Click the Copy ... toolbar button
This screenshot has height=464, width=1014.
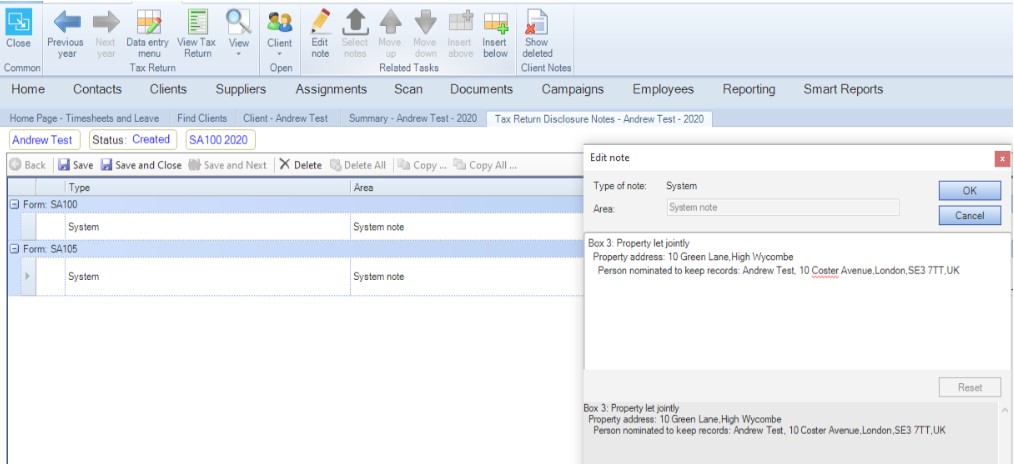point(422,165)
